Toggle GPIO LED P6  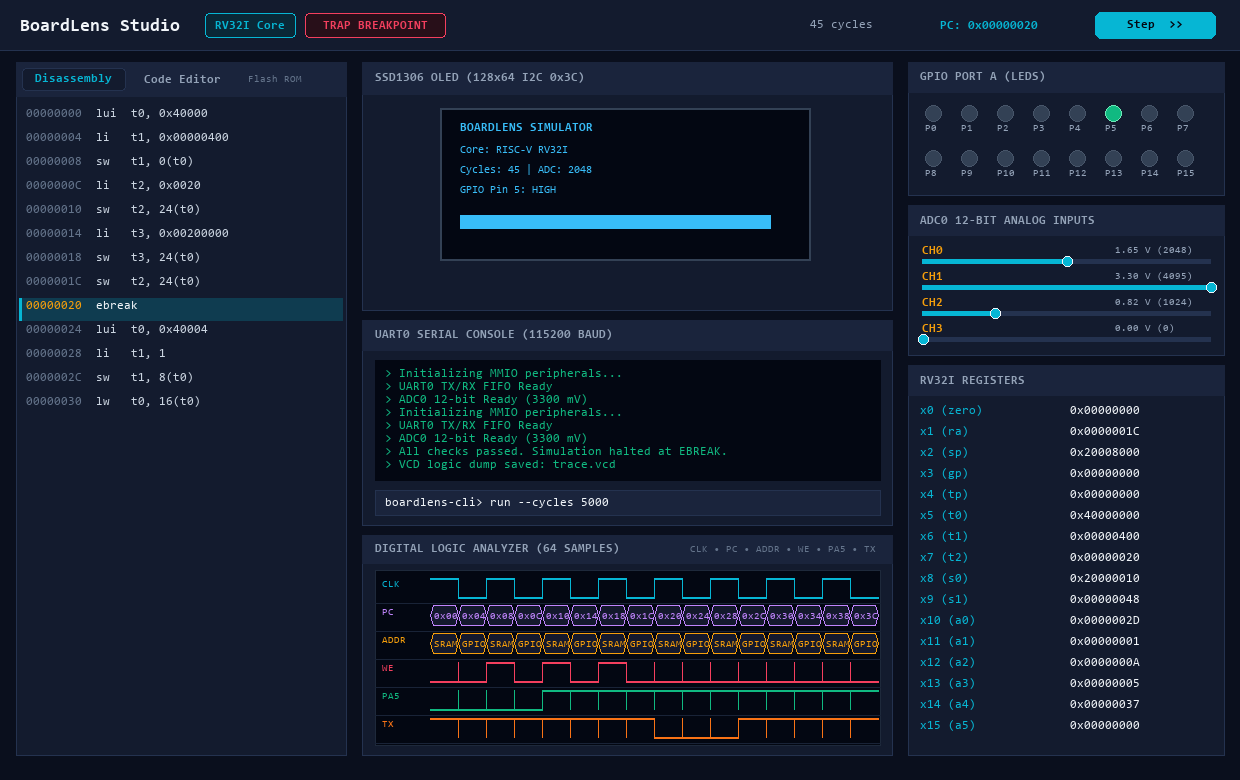click(1149, 114)
